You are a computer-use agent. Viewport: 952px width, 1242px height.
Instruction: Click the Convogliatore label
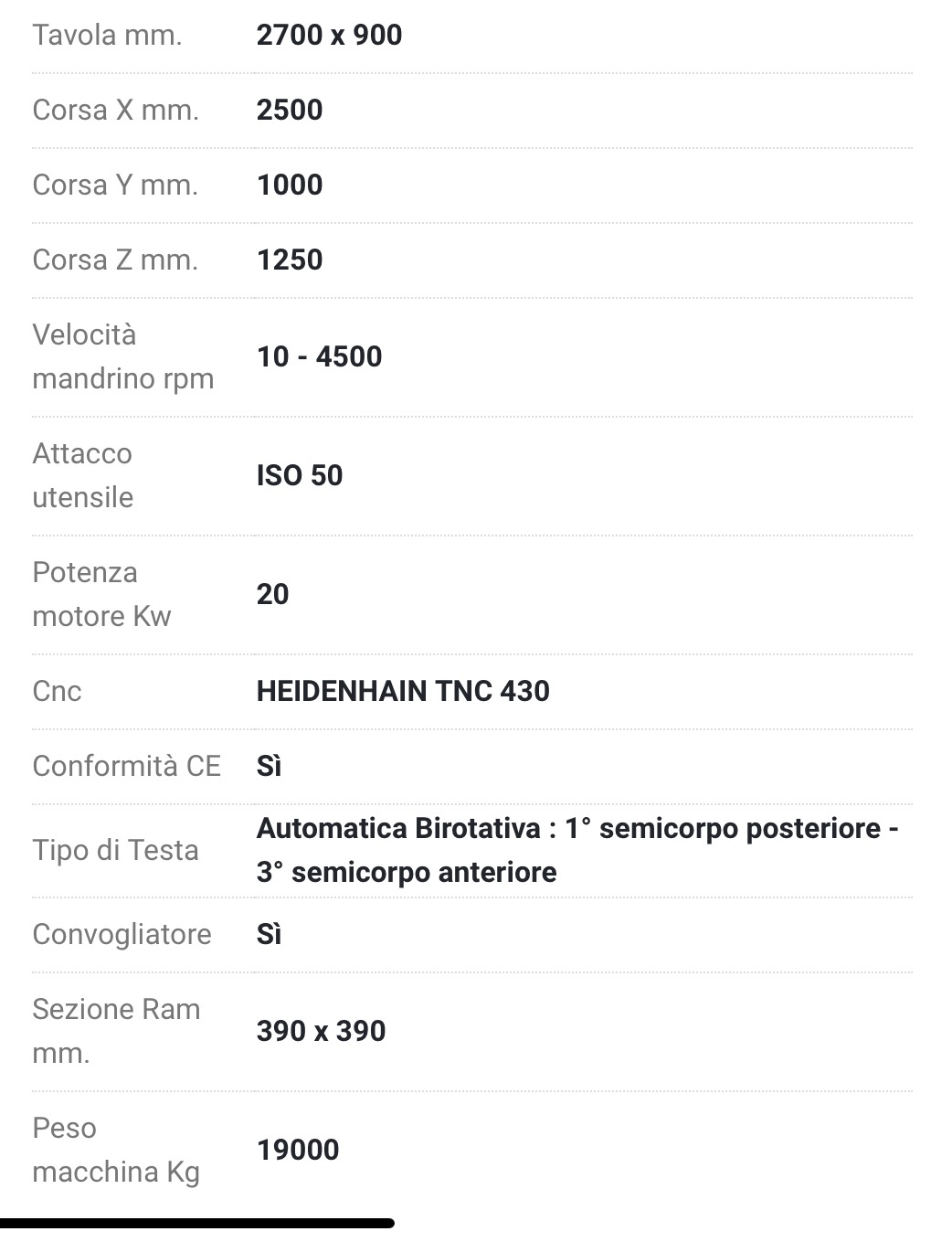[x=122, y=934]
